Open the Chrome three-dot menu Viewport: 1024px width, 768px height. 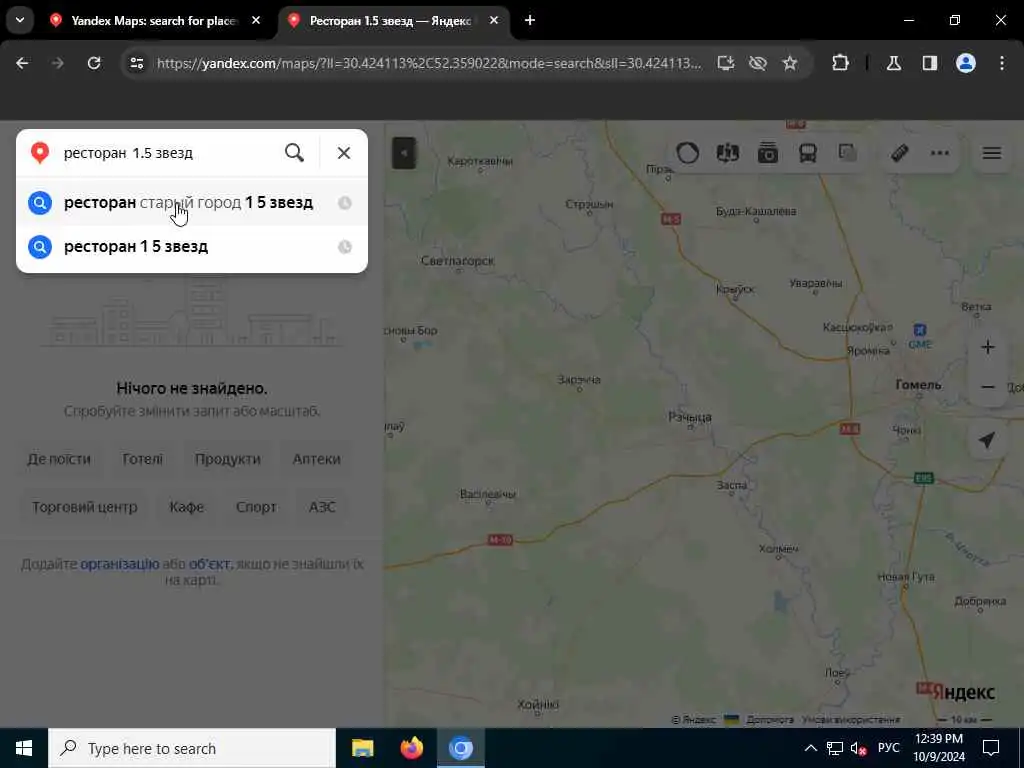(1002, 63)
